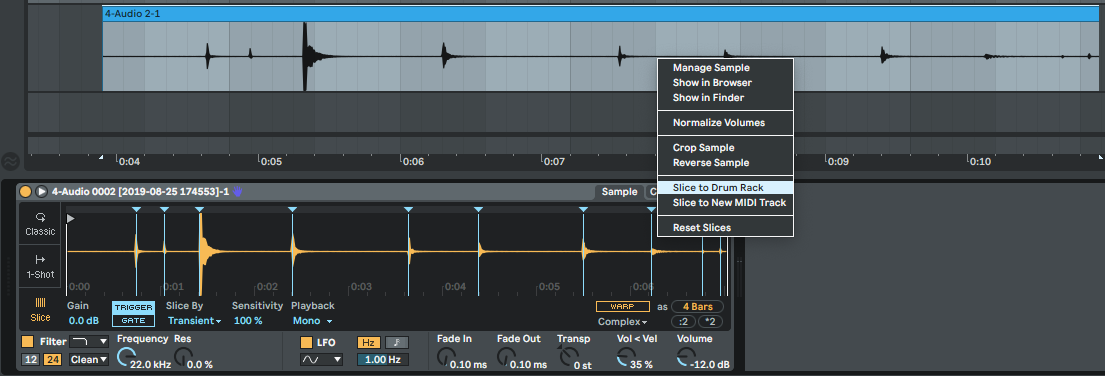Choose Reverse Sample
The width and height of the screenshot is (1105, 376).
[x=710, y=163]
